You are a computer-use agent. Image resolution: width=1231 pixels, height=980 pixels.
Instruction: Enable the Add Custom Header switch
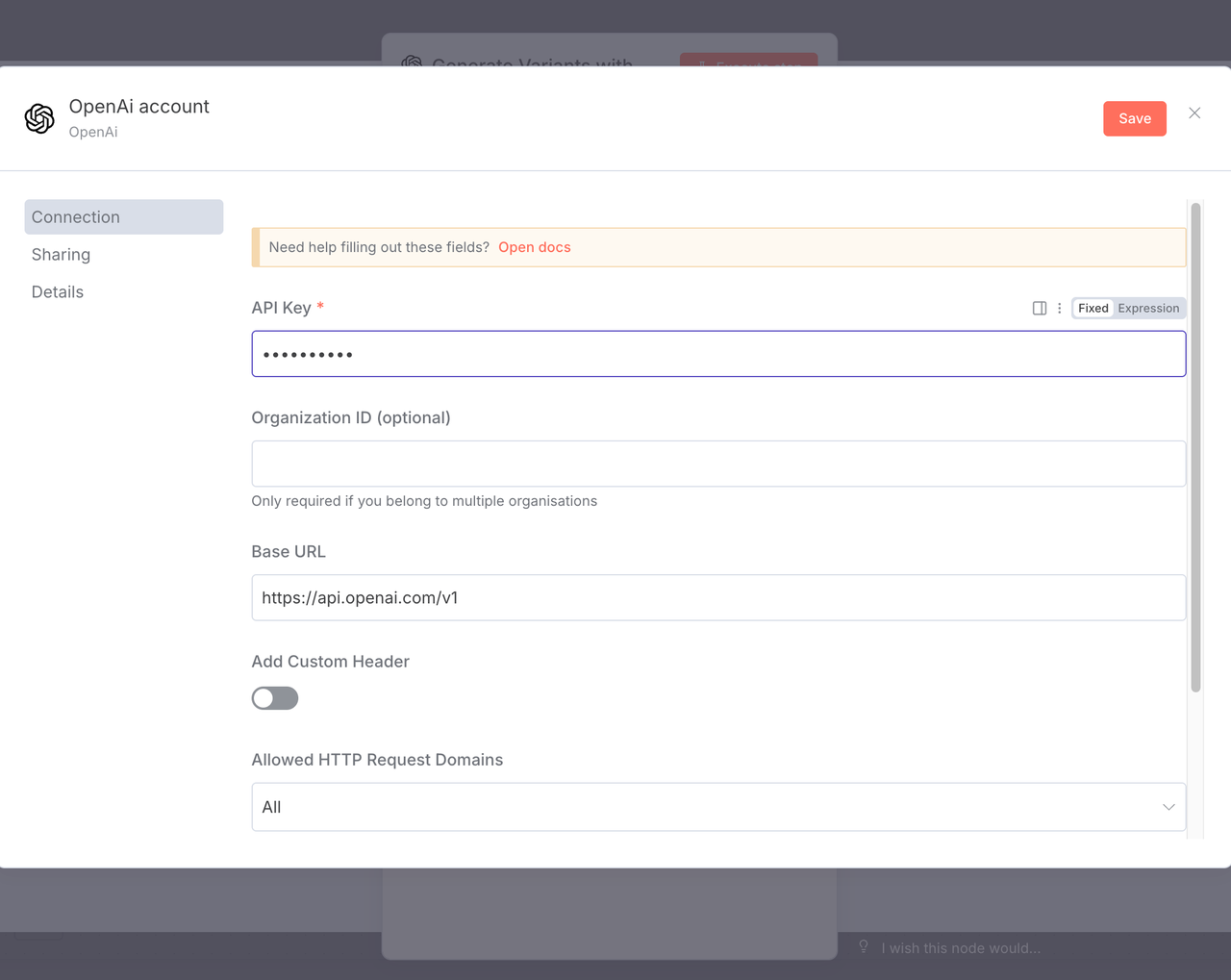tap(275, 698)
